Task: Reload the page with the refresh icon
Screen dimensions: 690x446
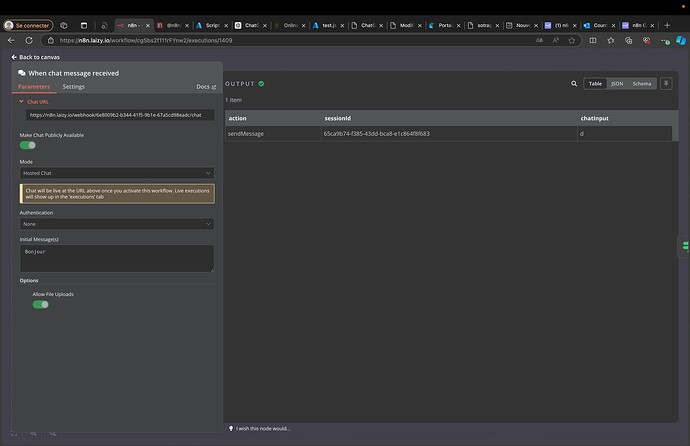Action: 29,40
